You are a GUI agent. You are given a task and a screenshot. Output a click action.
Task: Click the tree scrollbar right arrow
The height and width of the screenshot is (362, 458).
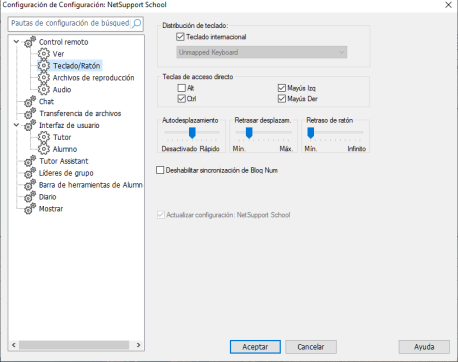pyautogui.click(x=138, y=345)
